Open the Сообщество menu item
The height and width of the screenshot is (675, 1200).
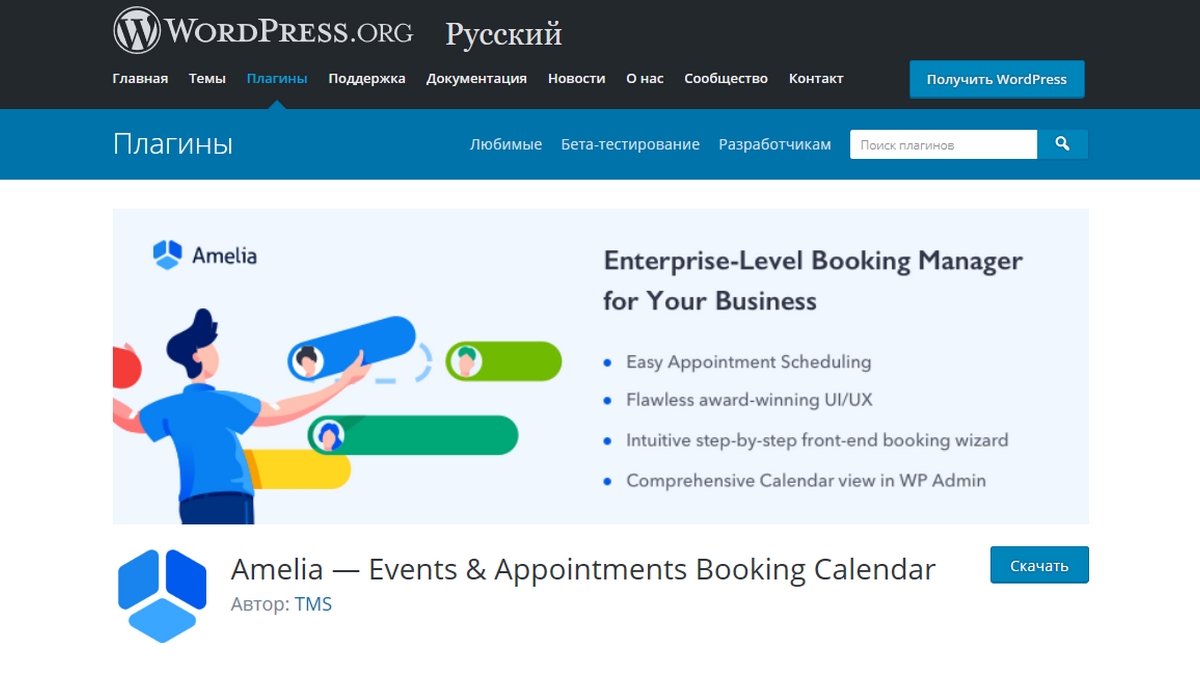click(x=726, y=78)
